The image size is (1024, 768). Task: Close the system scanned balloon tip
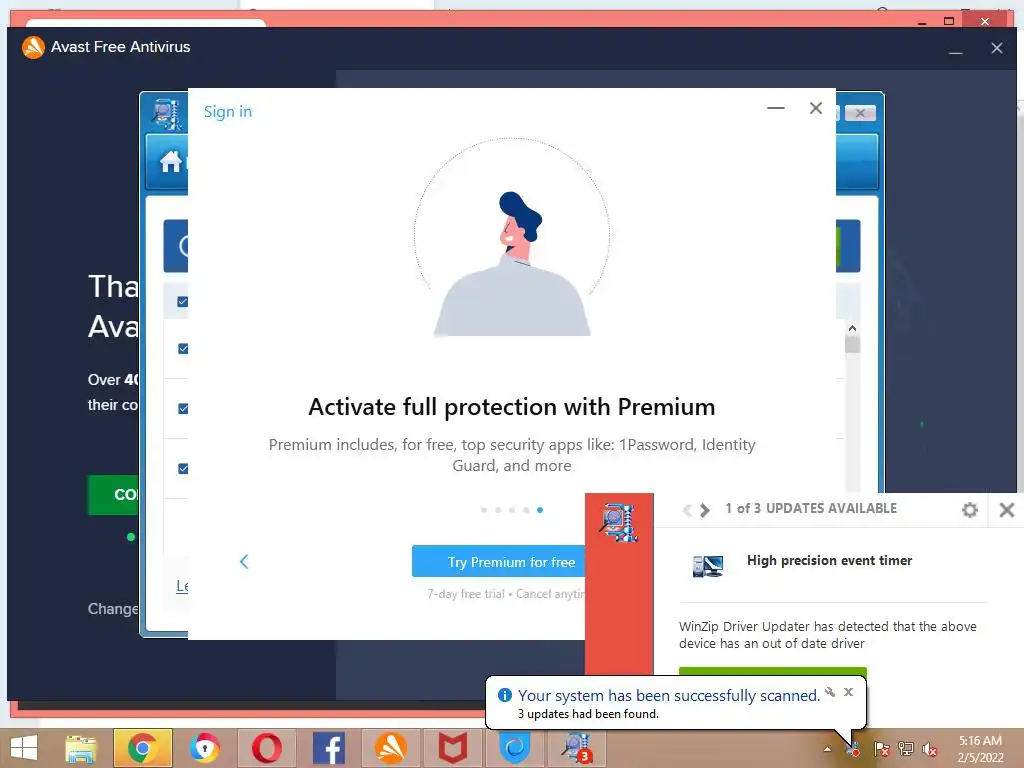pyautogui.click(x=848, y=692)
